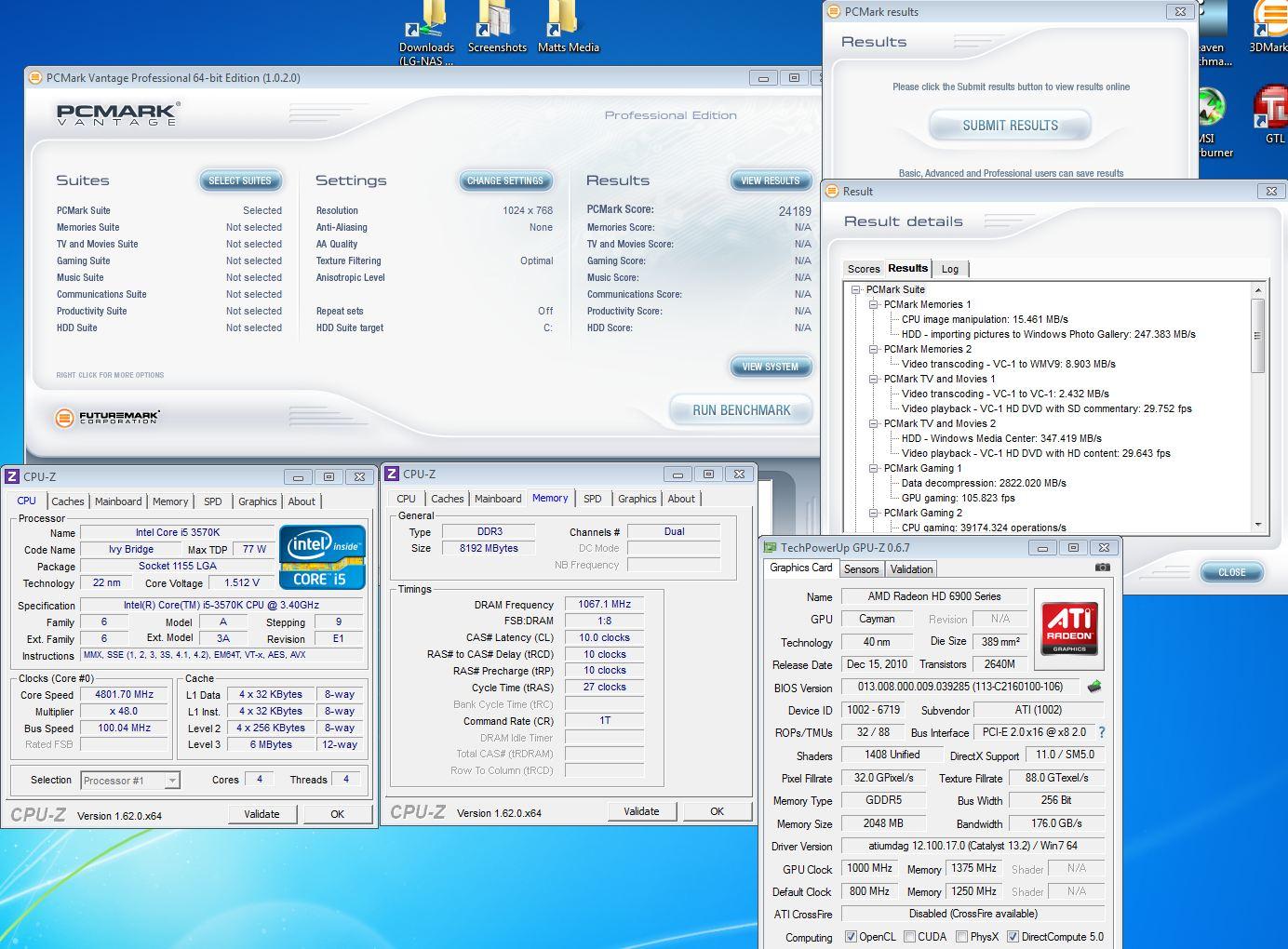1288x949 pixels.
Task: Open the GTL desktop shortcut
Action: pos(1272,115)
